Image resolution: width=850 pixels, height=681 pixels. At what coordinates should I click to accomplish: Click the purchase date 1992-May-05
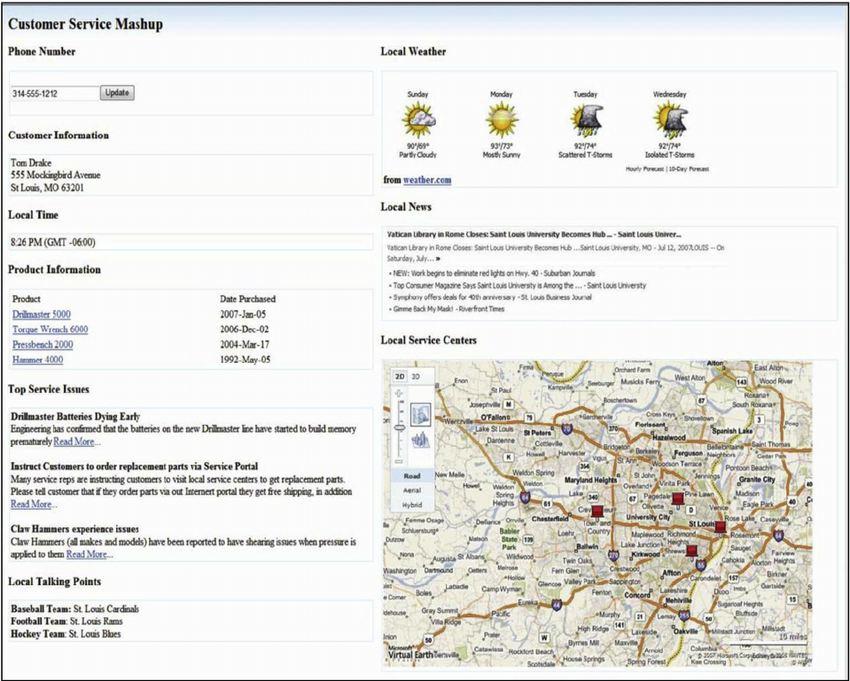tap(244, 360)
